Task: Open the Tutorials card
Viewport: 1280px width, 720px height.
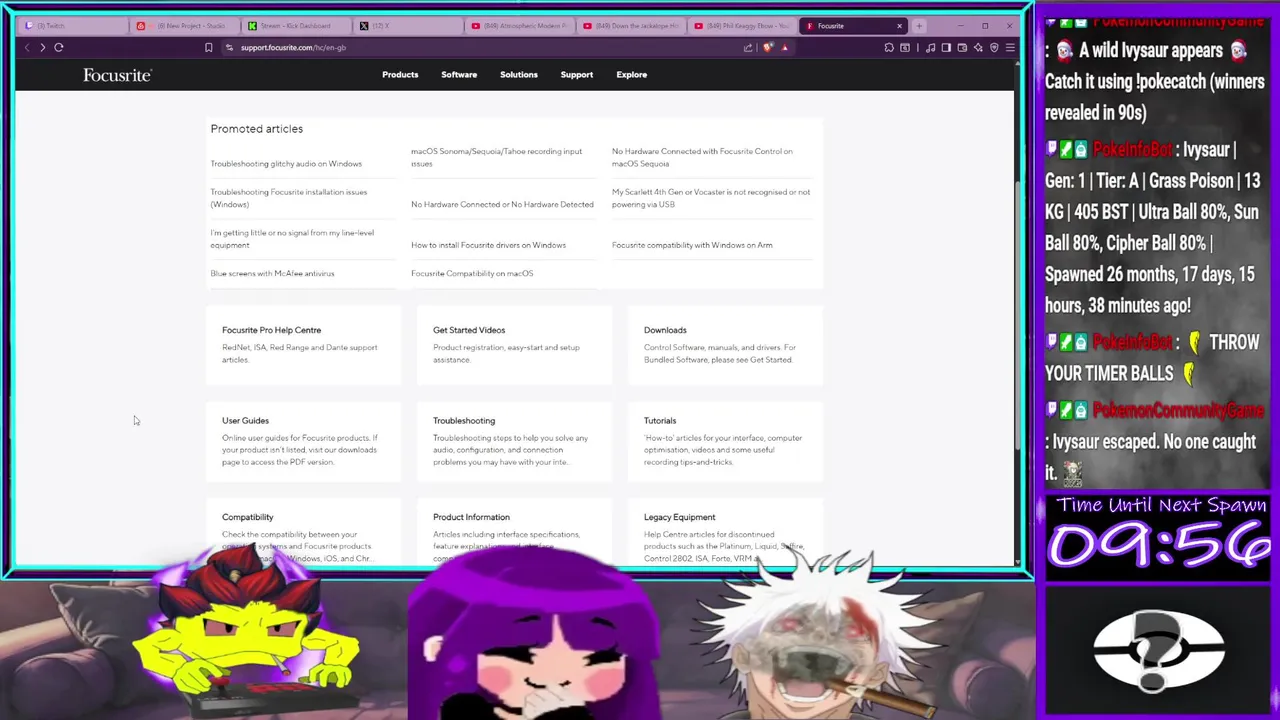Action: (725, 441)
